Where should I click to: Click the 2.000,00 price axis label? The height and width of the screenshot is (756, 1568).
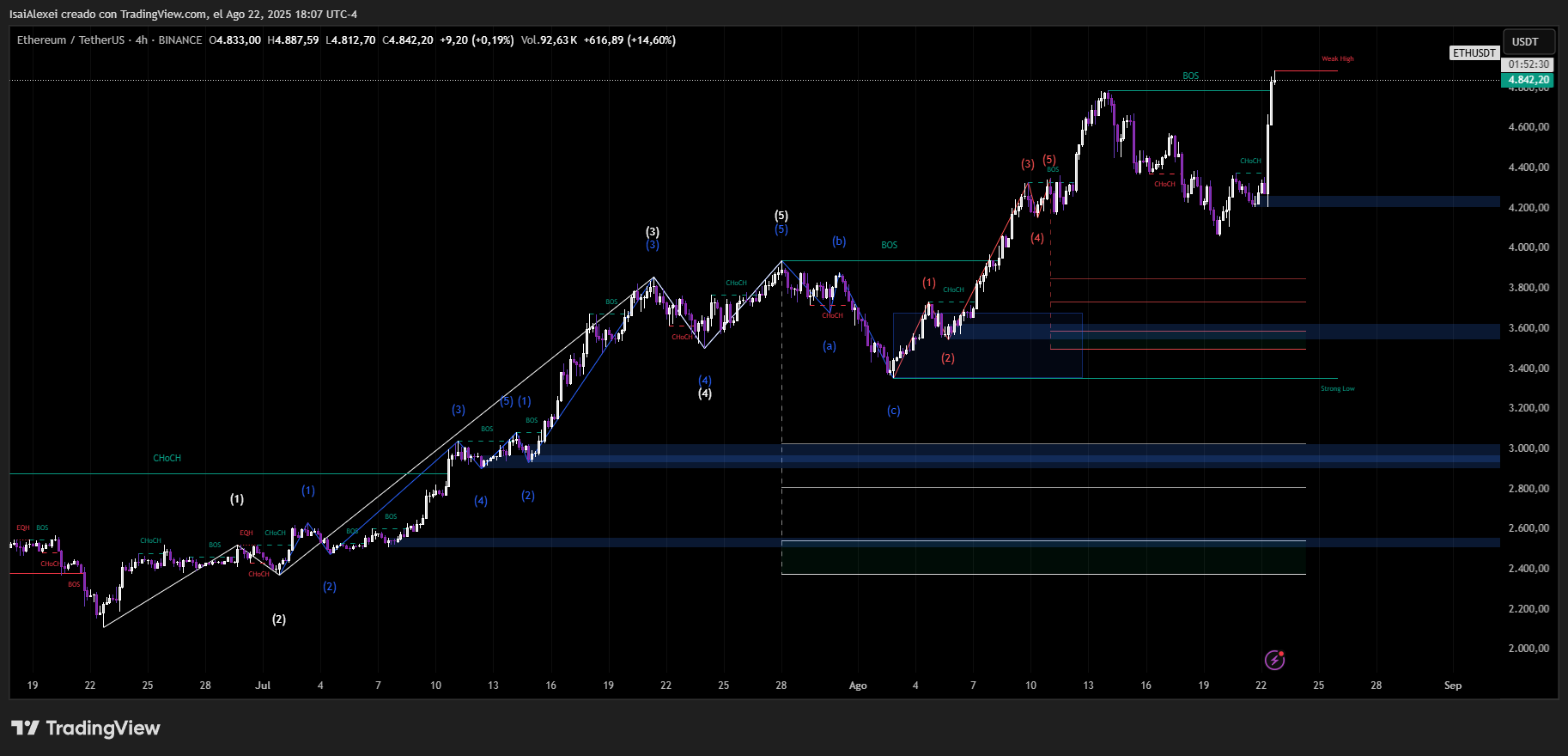[1528, 649]
